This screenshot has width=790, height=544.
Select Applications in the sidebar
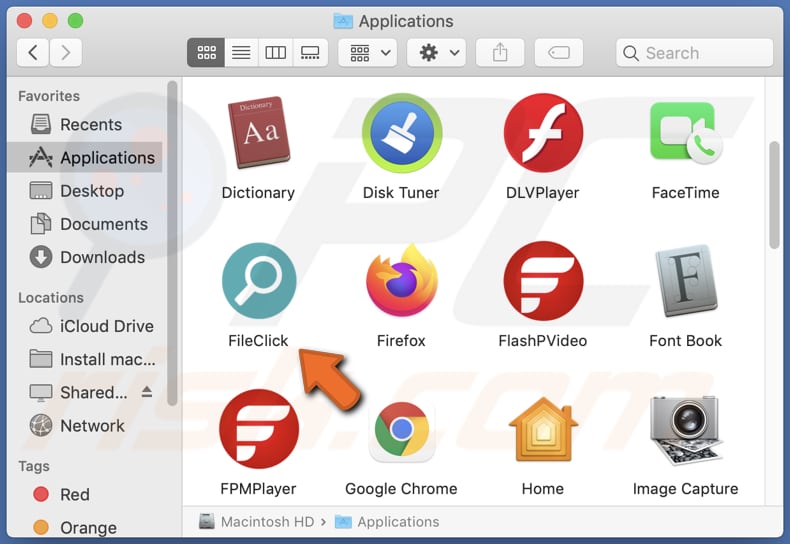85,158
